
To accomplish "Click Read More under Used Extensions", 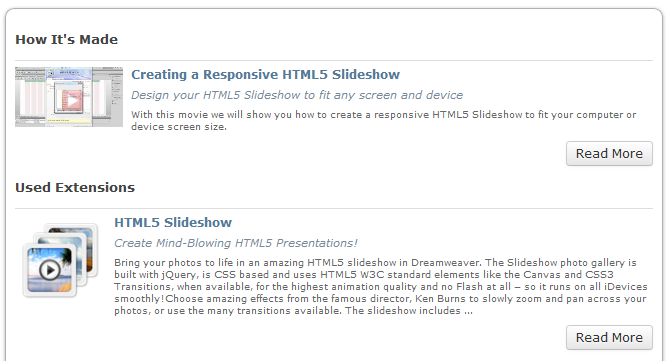I will (609, 338).
